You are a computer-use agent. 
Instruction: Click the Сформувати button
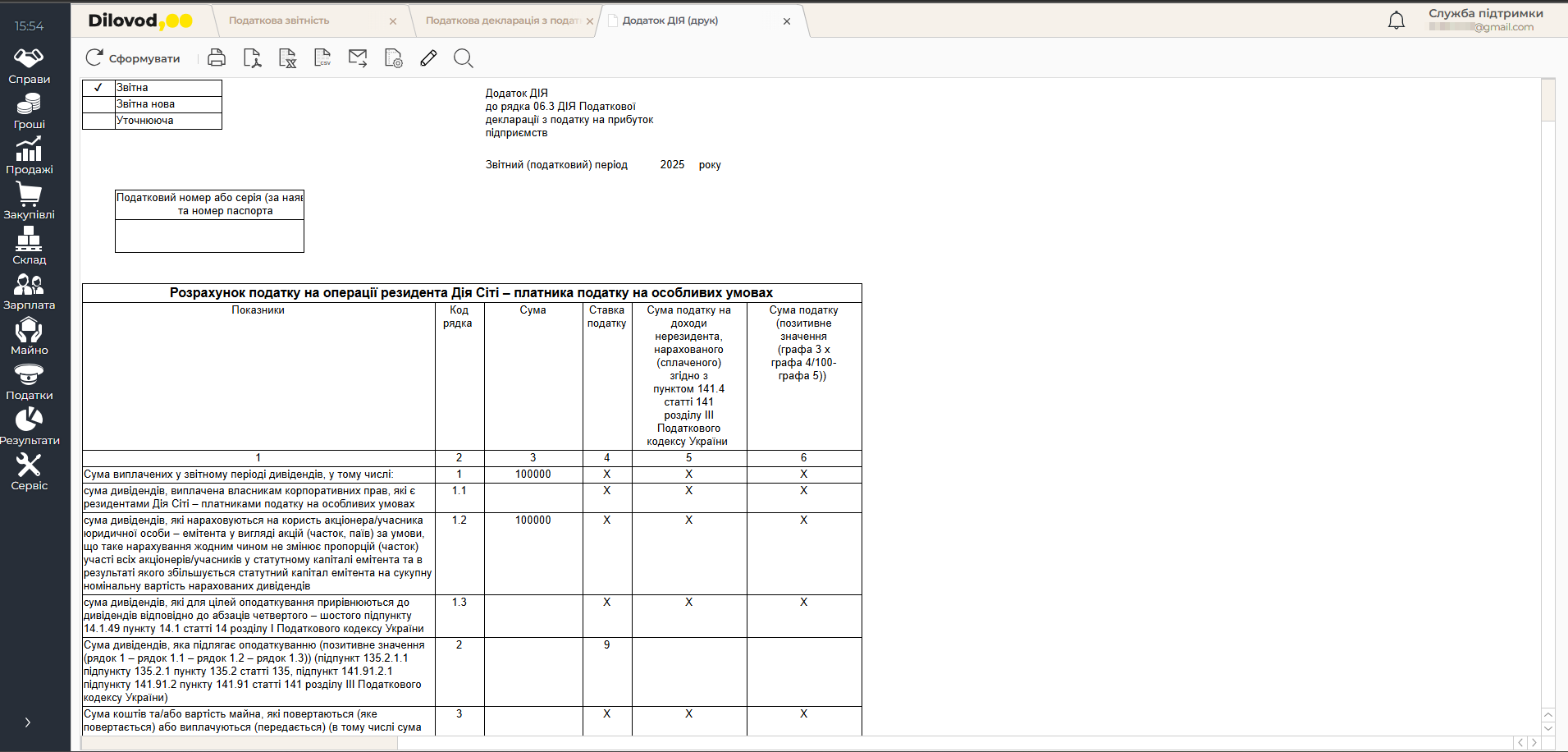[x=133, y=58]
